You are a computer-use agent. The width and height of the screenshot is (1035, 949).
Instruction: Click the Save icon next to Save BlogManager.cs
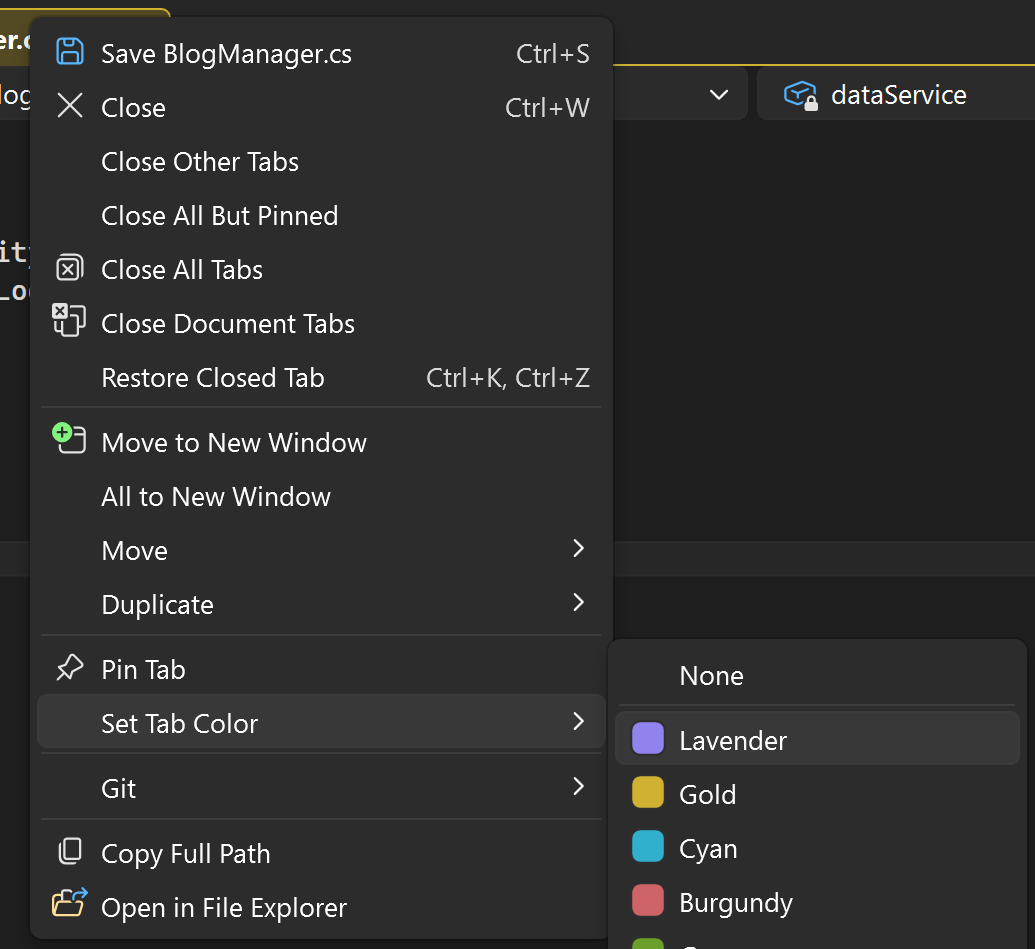coord(69,51)
